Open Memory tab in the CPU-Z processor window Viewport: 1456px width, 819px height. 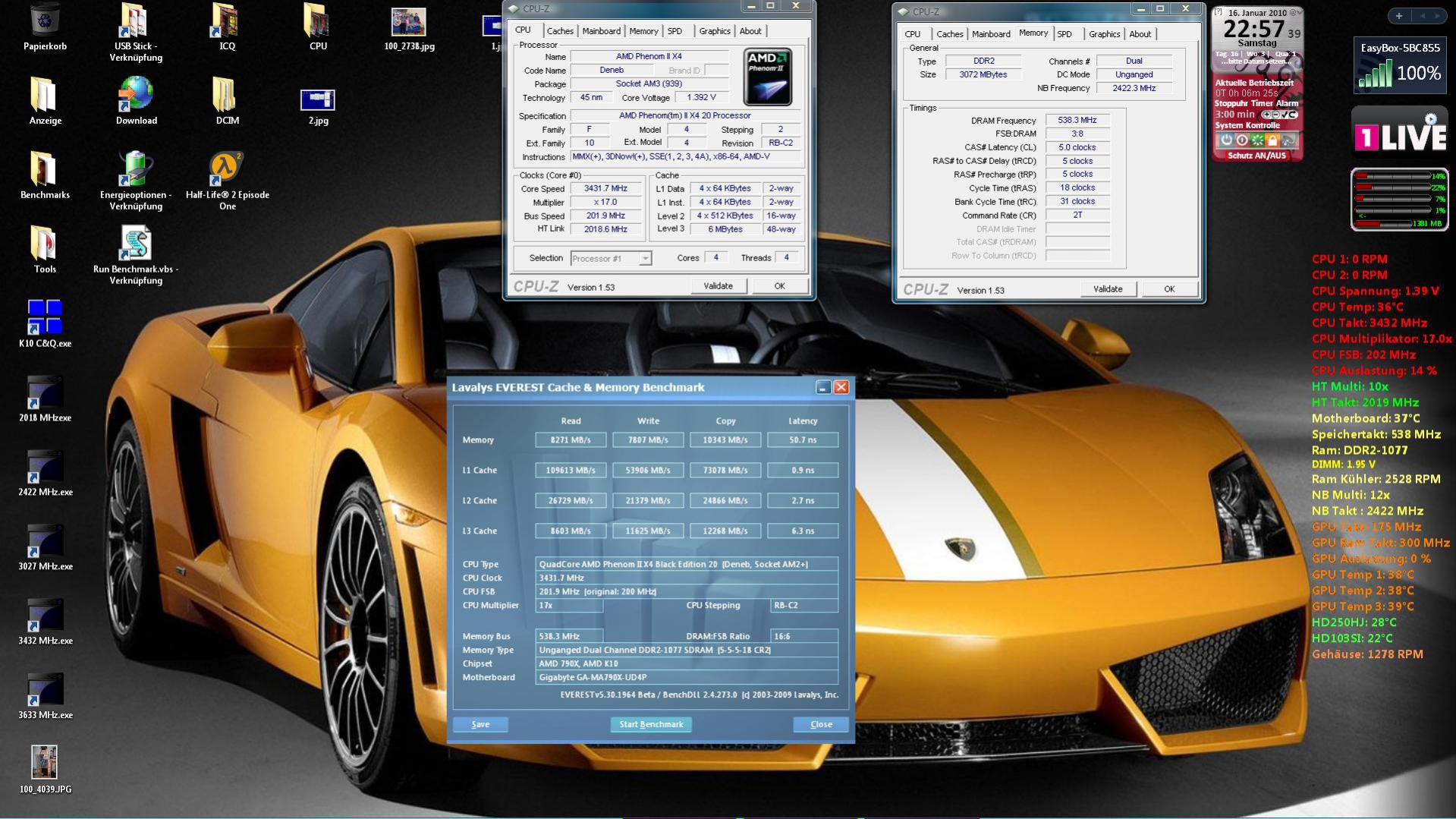643,31
